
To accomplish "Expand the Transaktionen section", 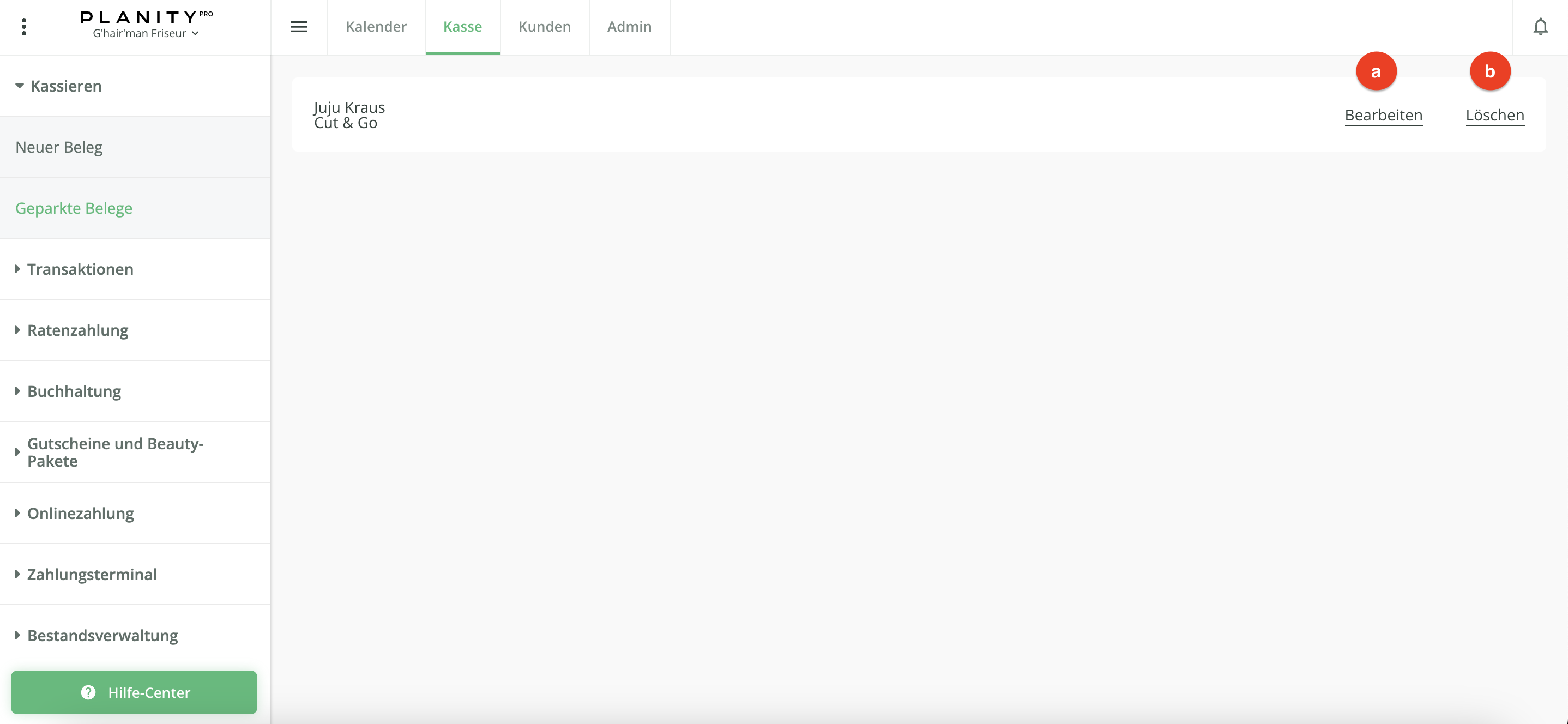I will [x=80, y=269].
